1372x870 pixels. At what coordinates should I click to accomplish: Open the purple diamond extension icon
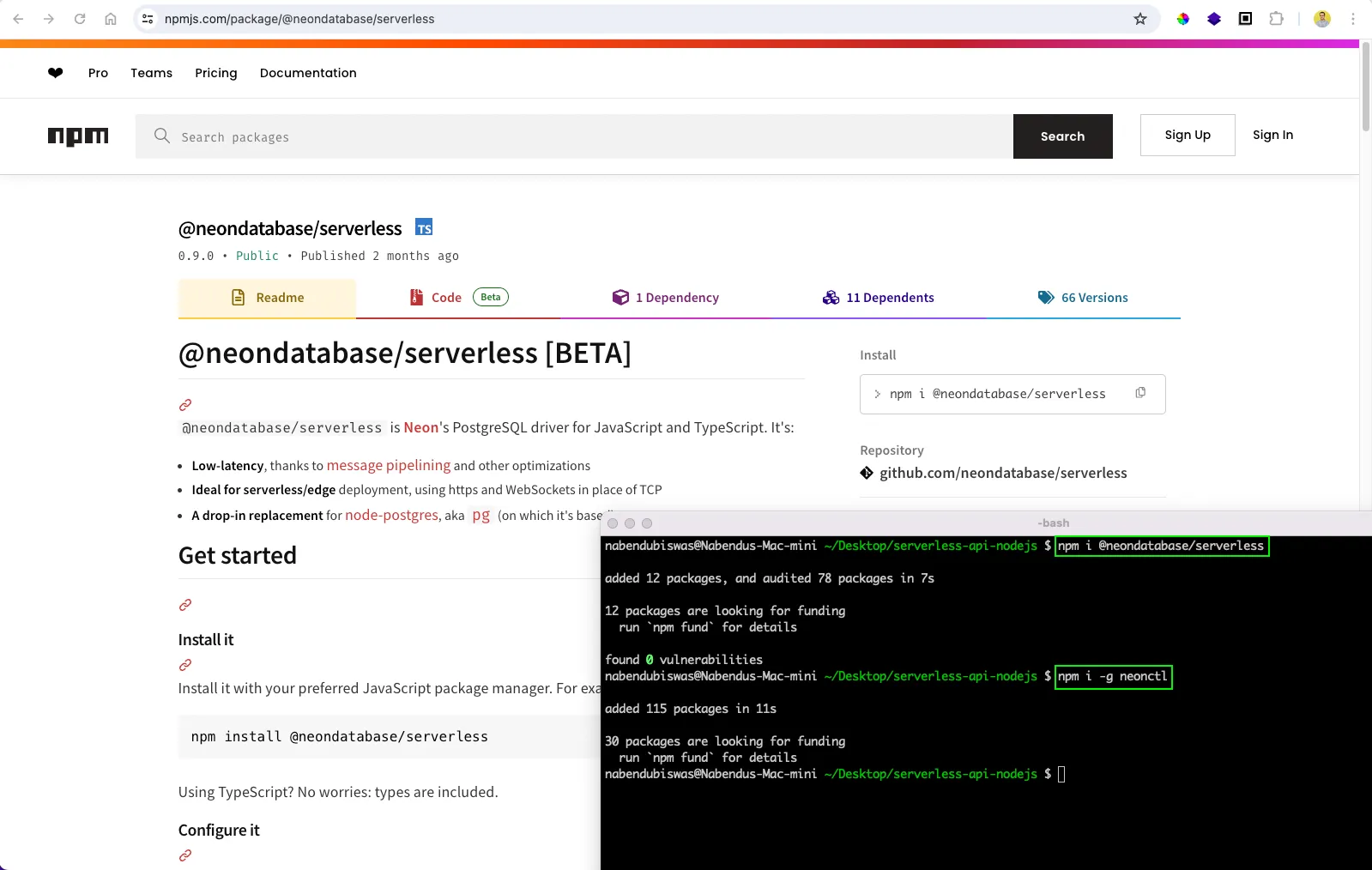pos(1214,19)
